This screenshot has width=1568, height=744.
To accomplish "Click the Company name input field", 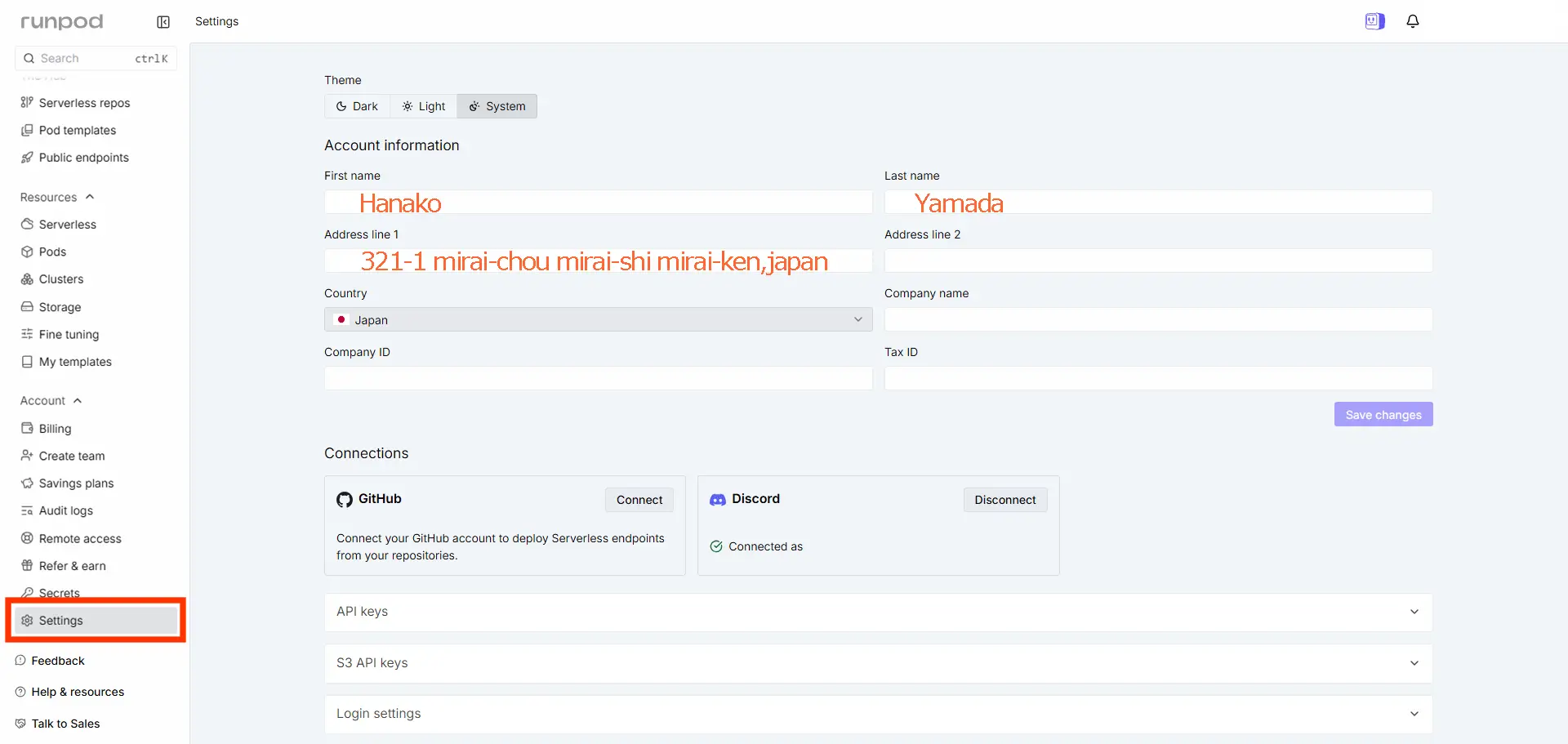I will click(x=1158, y=319).
